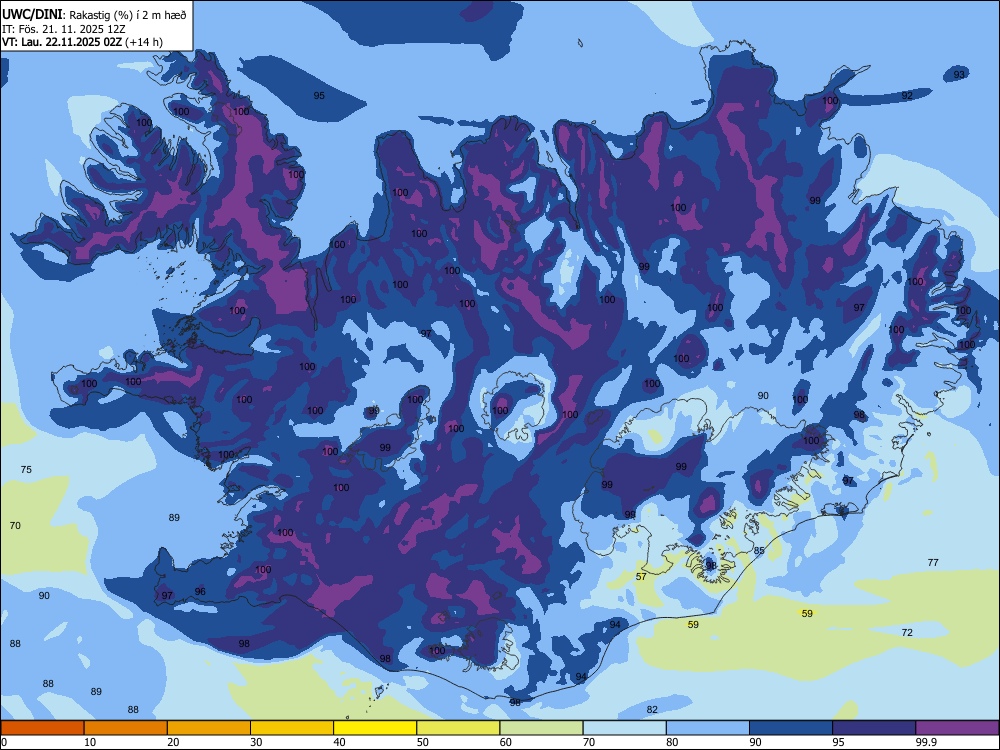Click legend tick label '60'

point(506,742)
